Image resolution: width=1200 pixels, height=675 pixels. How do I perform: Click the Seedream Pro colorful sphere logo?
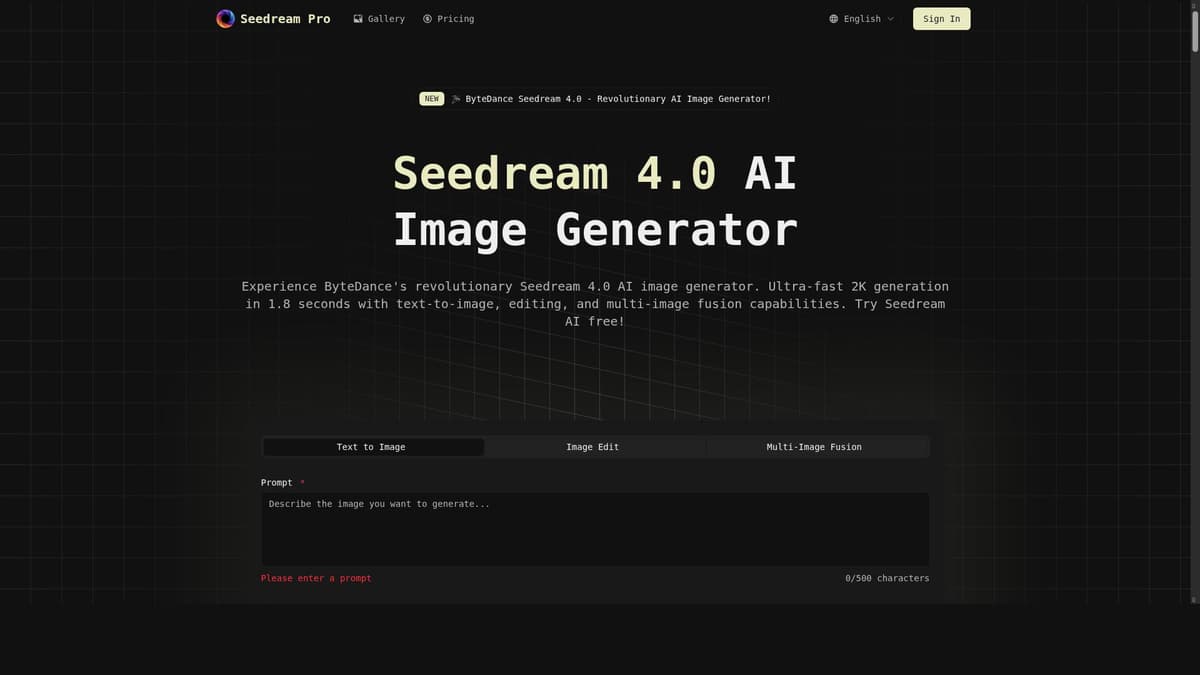(225, 18)
